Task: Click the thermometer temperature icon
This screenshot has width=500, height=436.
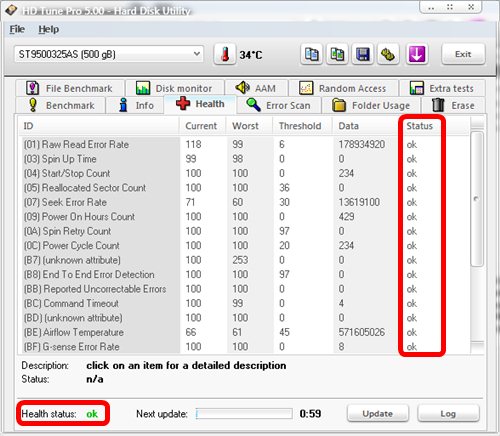Action: (x=225, y=54)
